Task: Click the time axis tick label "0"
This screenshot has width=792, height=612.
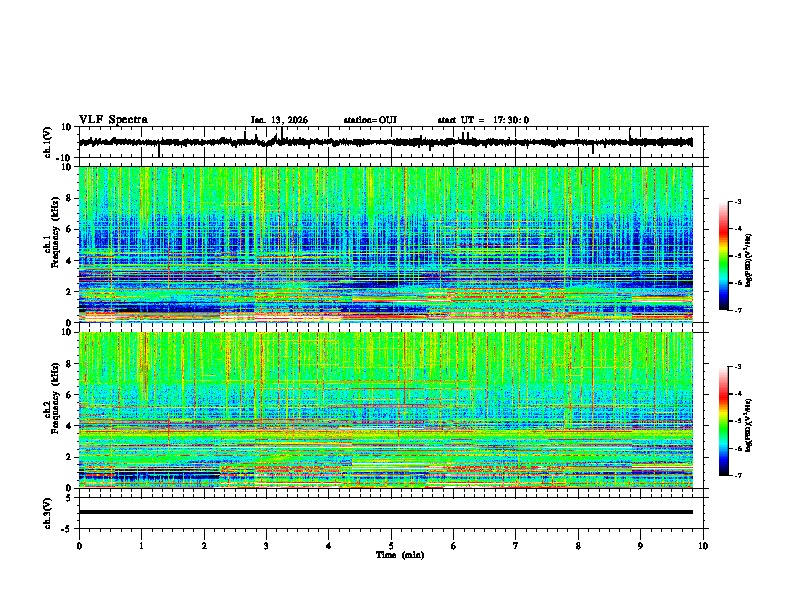Action: tap(79, 546)
